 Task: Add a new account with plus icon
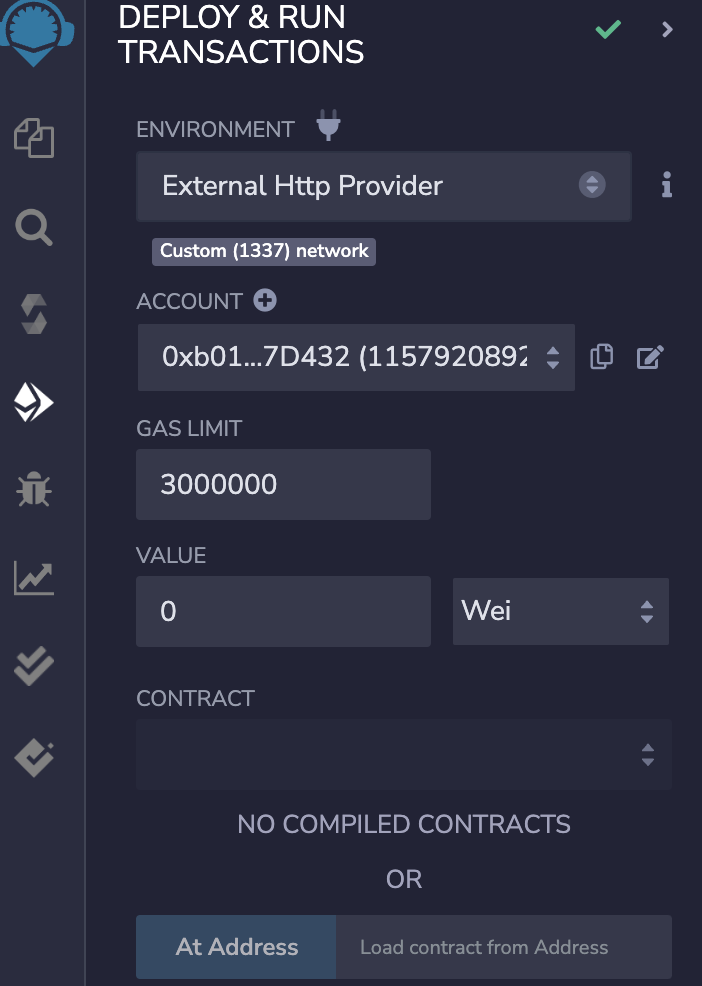click(x=265, y=300)
